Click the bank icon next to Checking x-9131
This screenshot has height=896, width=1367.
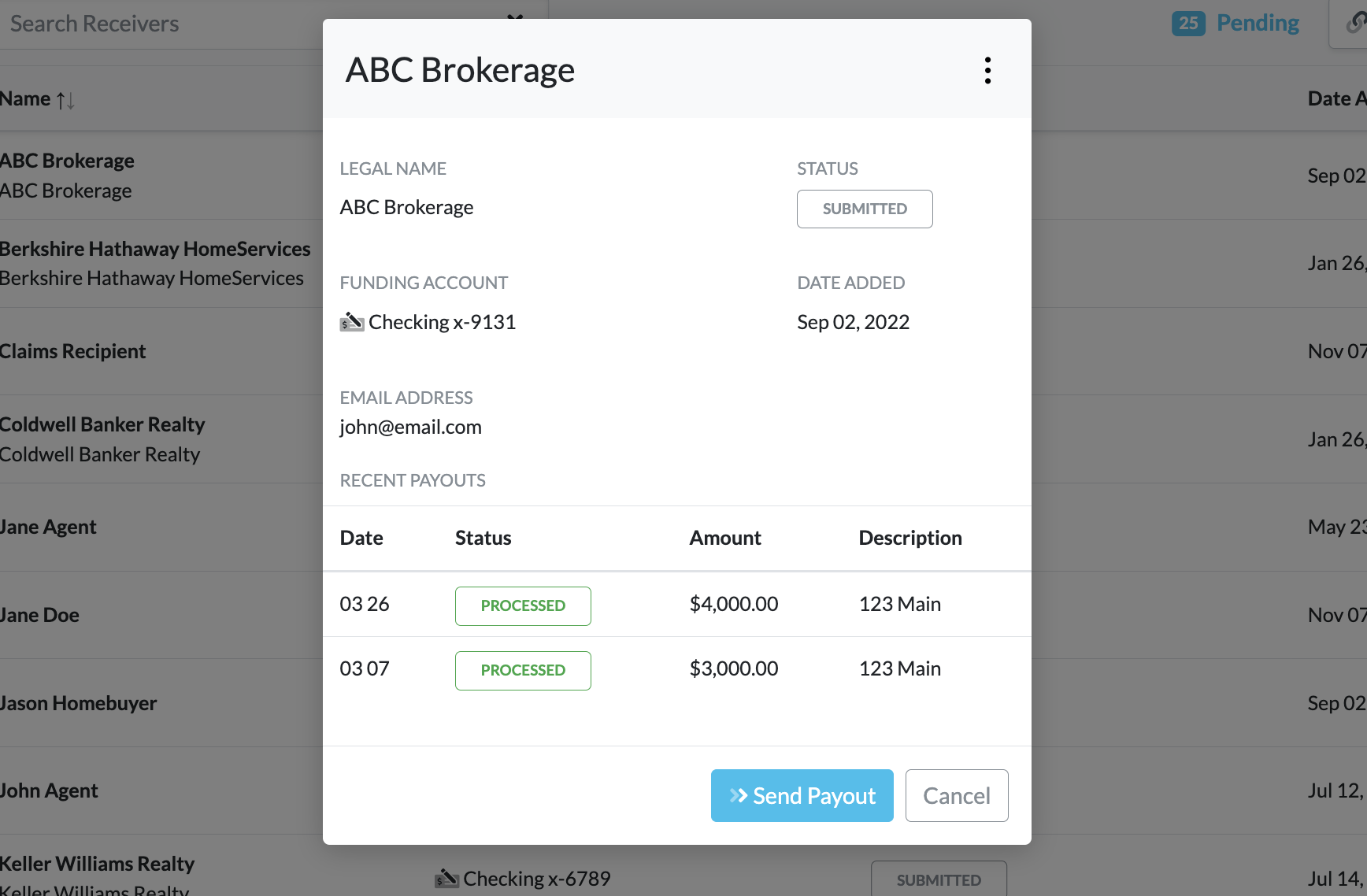click(351, 322)
